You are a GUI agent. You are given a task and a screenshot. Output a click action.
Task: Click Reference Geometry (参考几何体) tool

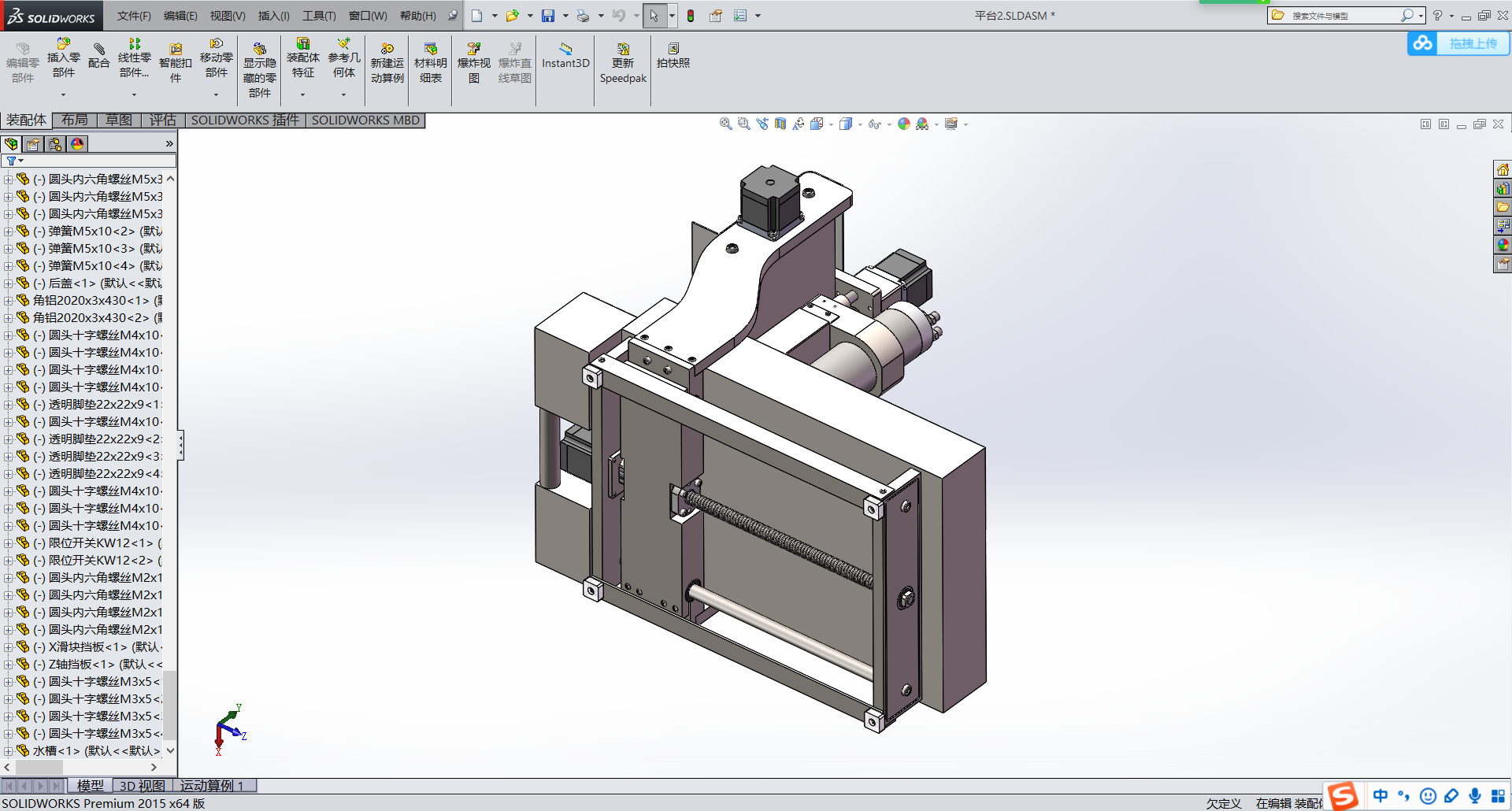point(343,57)
